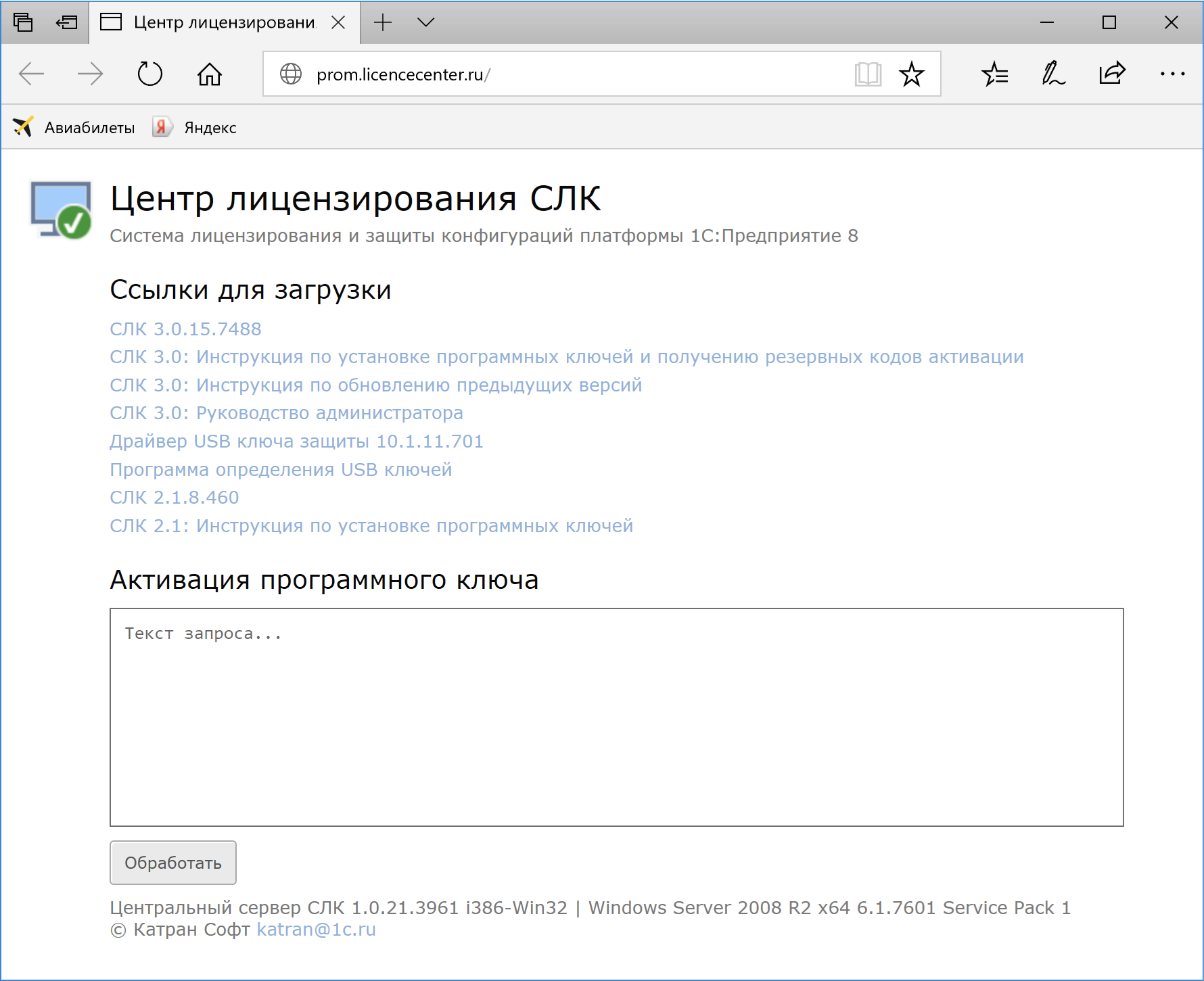Refresh the current page
1204x981 pixels.
pos(150,74)
